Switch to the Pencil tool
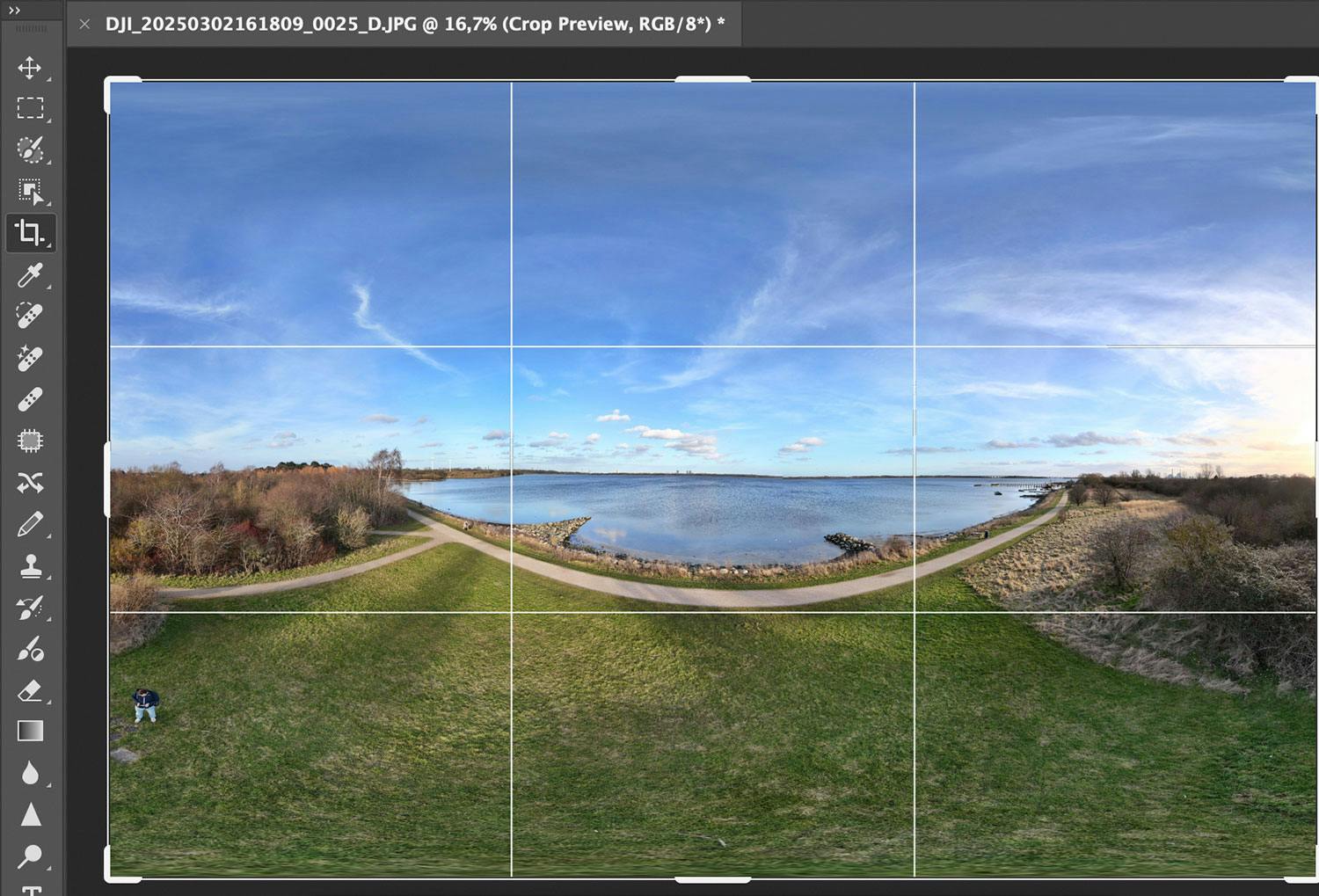 [x=30, y=525]
